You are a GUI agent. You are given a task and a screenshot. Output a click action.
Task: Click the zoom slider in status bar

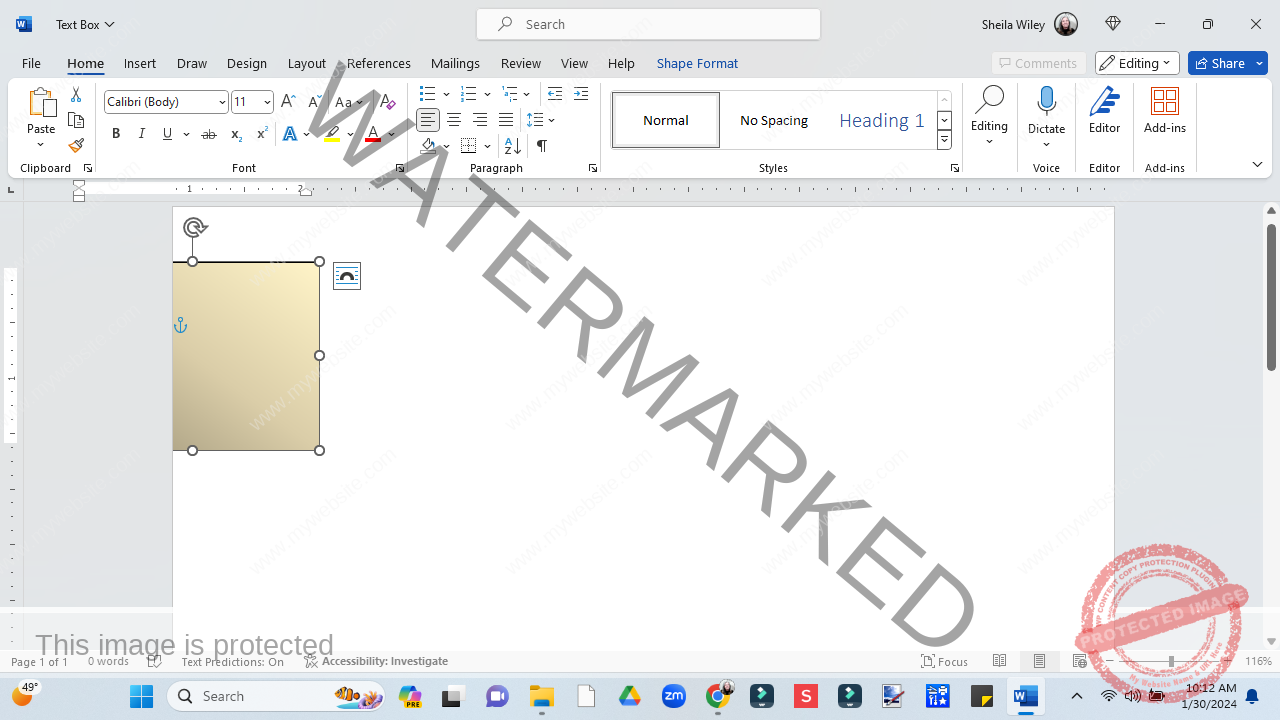point(1171,661)
